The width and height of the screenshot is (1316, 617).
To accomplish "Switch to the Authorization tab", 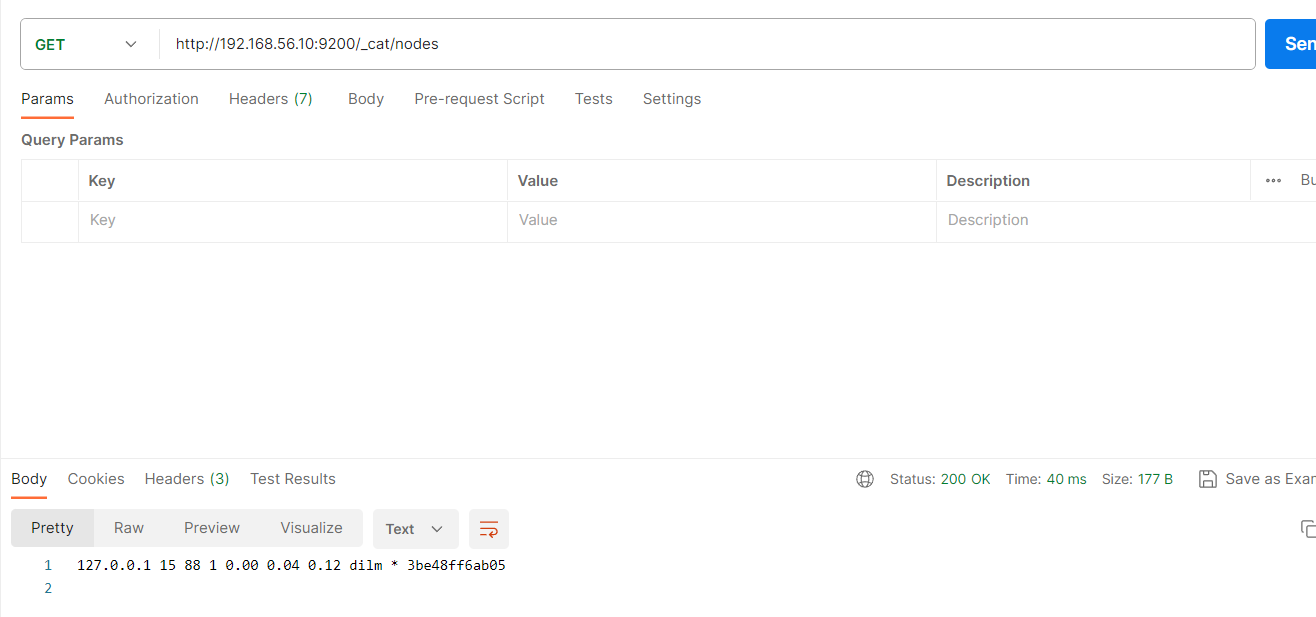I will 151,99.
